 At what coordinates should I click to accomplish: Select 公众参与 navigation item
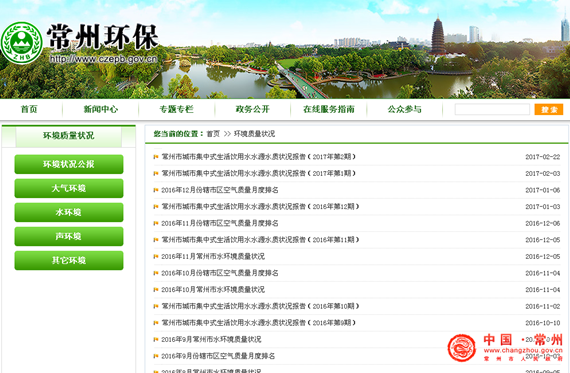tap(404, 109)
